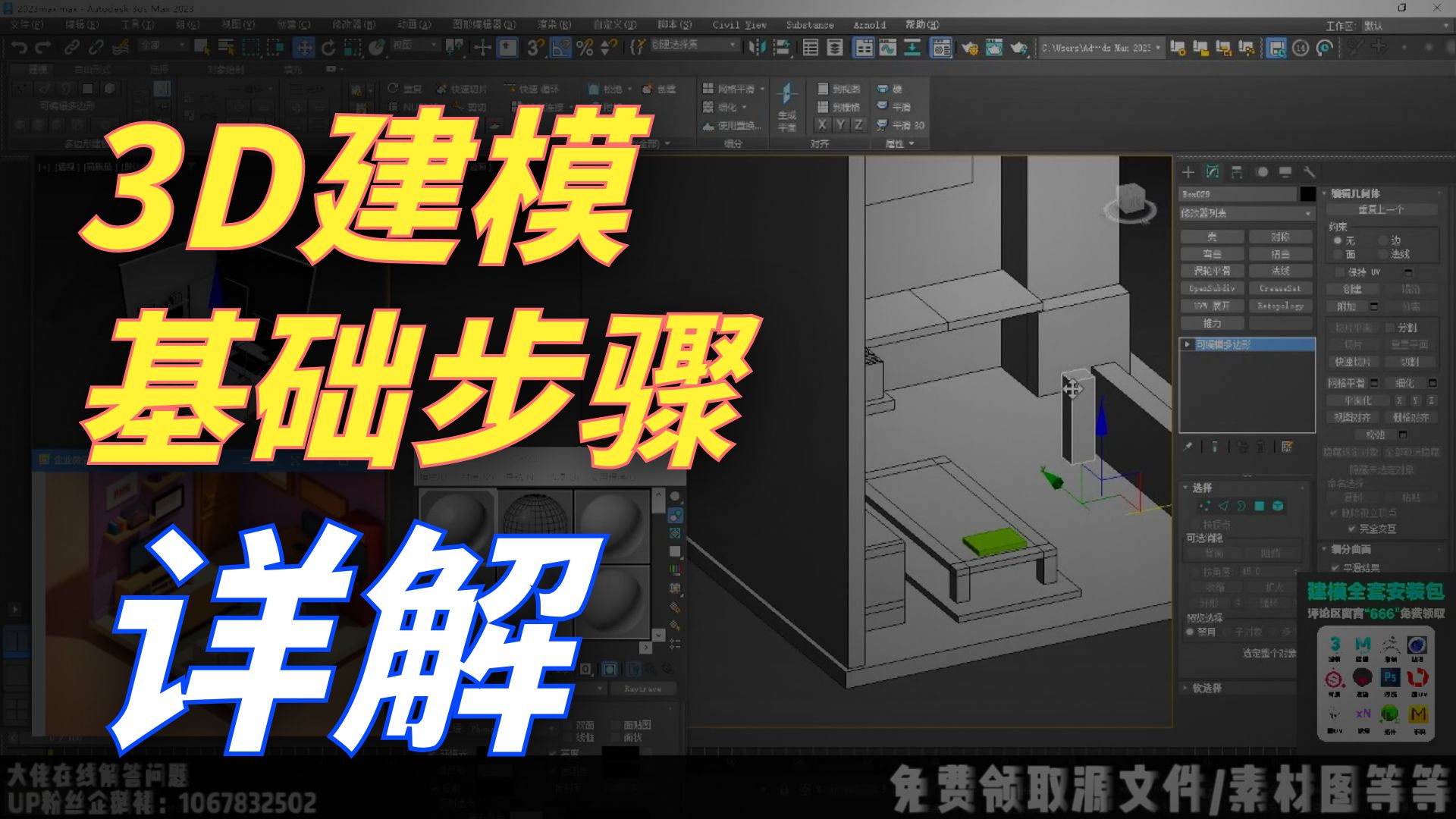Toggle the 完全交互 checkbox
This screenshot has height=819, width=1456.
pos(1351,529)
